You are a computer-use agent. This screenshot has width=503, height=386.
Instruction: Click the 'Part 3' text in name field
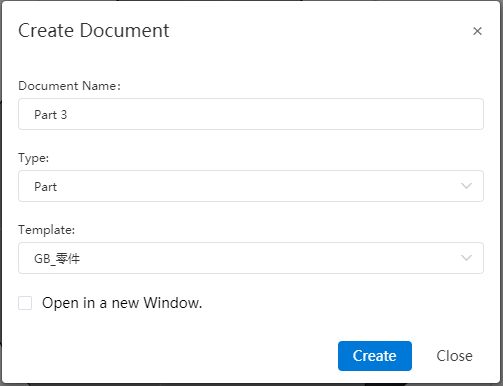click(x=51, y=115)
